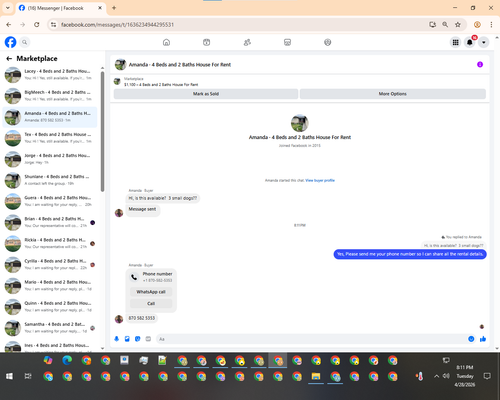Click the conversation list scrollbar

(102, 132)
